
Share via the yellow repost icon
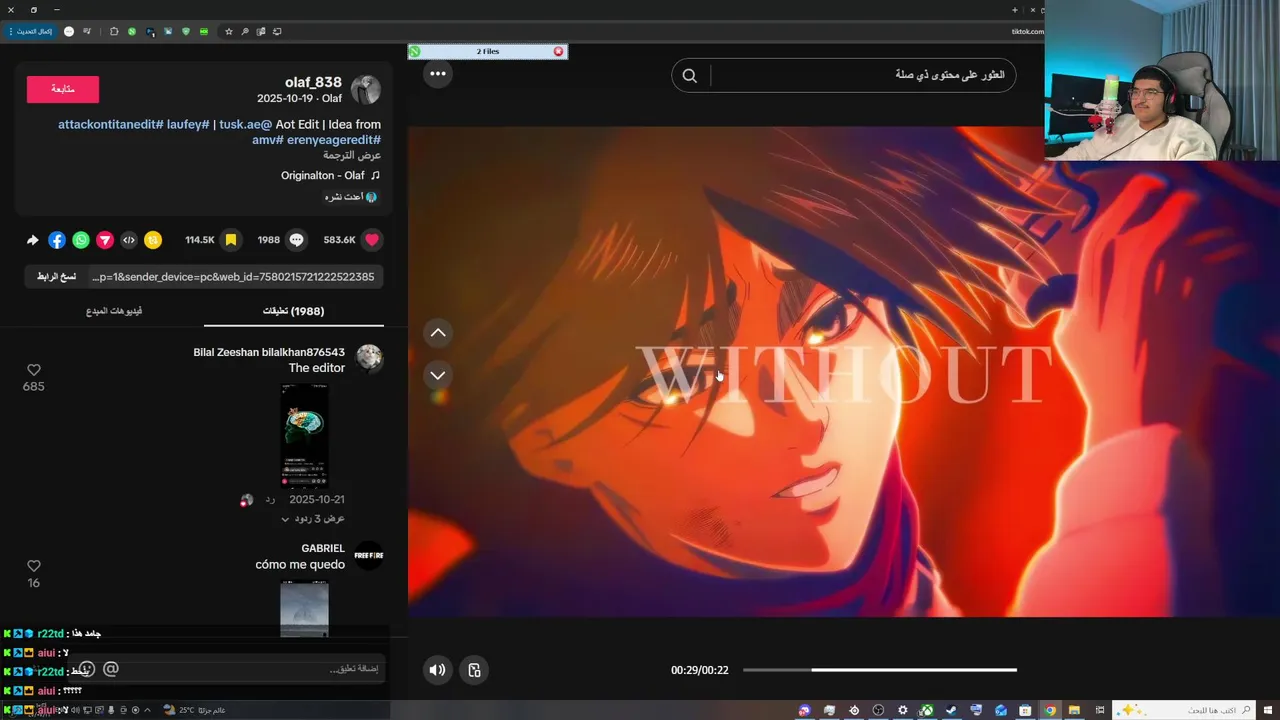(x=153, y=240)
